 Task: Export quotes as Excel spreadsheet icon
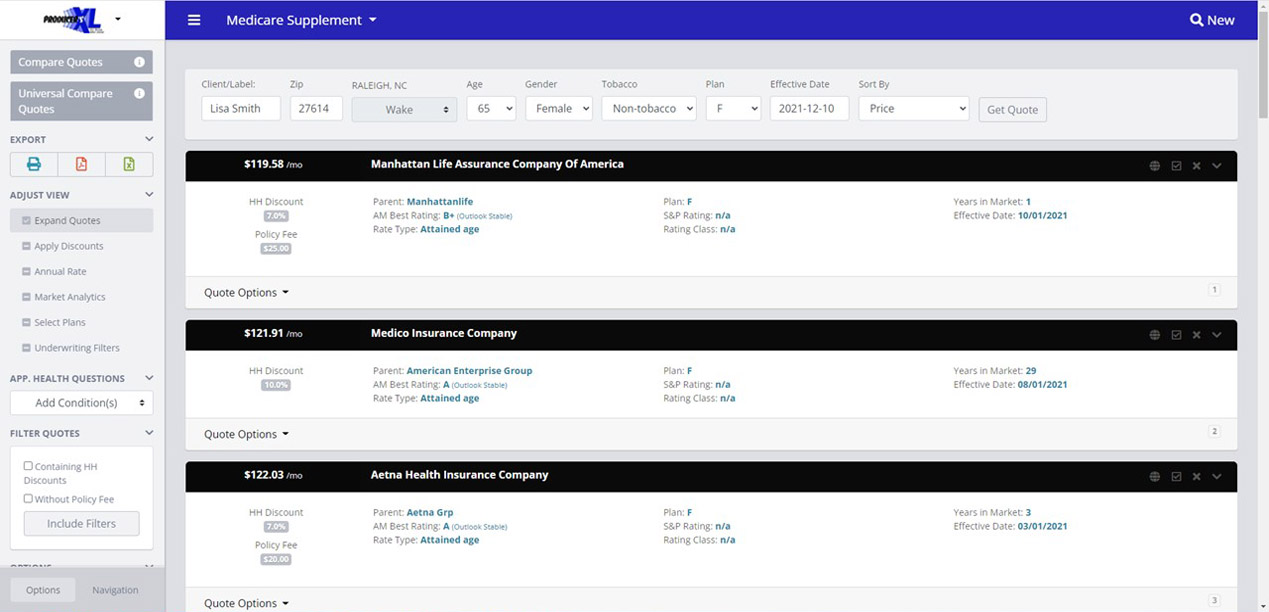(129, 164)
